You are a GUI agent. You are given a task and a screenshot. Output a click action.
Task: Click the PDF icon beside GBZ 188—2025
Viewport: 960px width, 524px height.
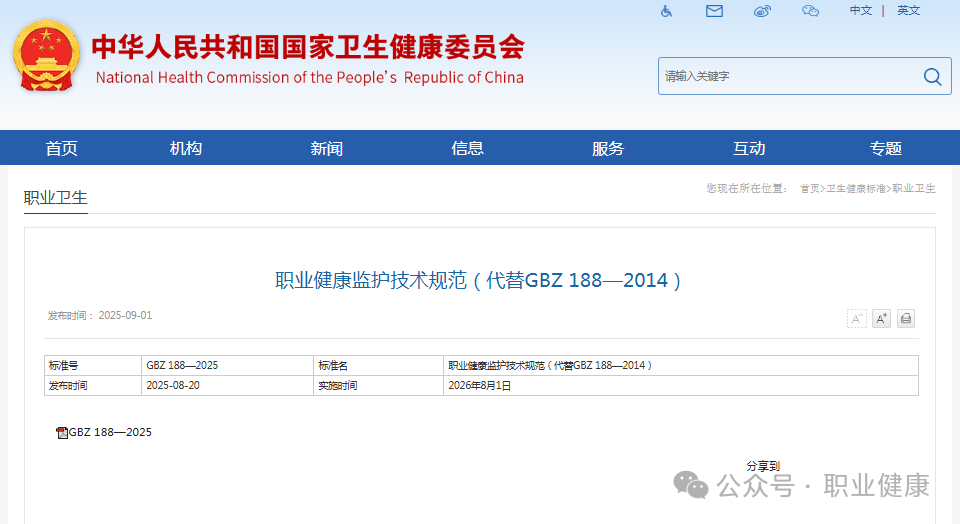tap(62, 433)
